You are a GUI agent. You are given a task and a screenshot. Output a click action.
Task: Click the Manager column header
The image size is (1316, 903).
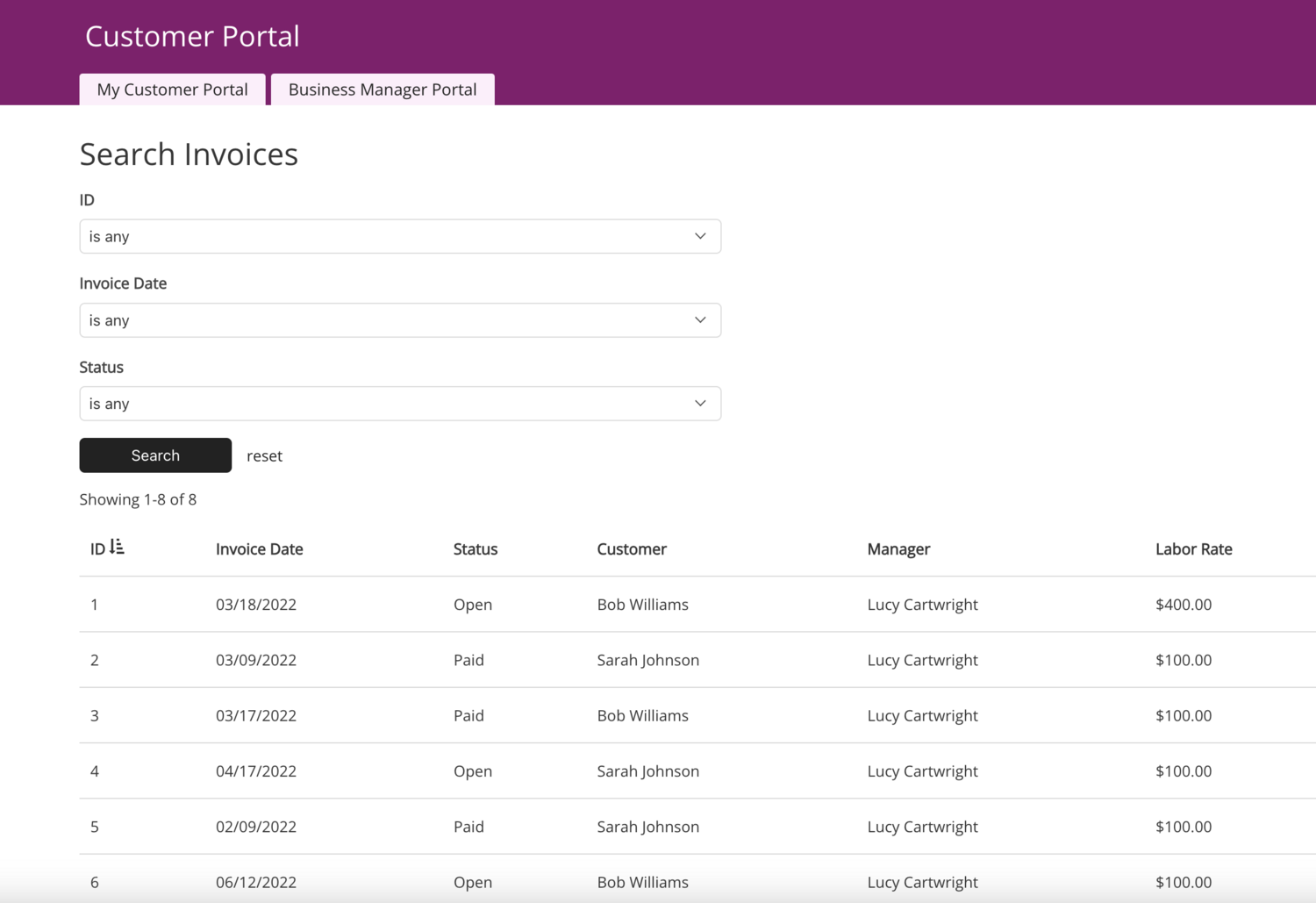point(898,549)
